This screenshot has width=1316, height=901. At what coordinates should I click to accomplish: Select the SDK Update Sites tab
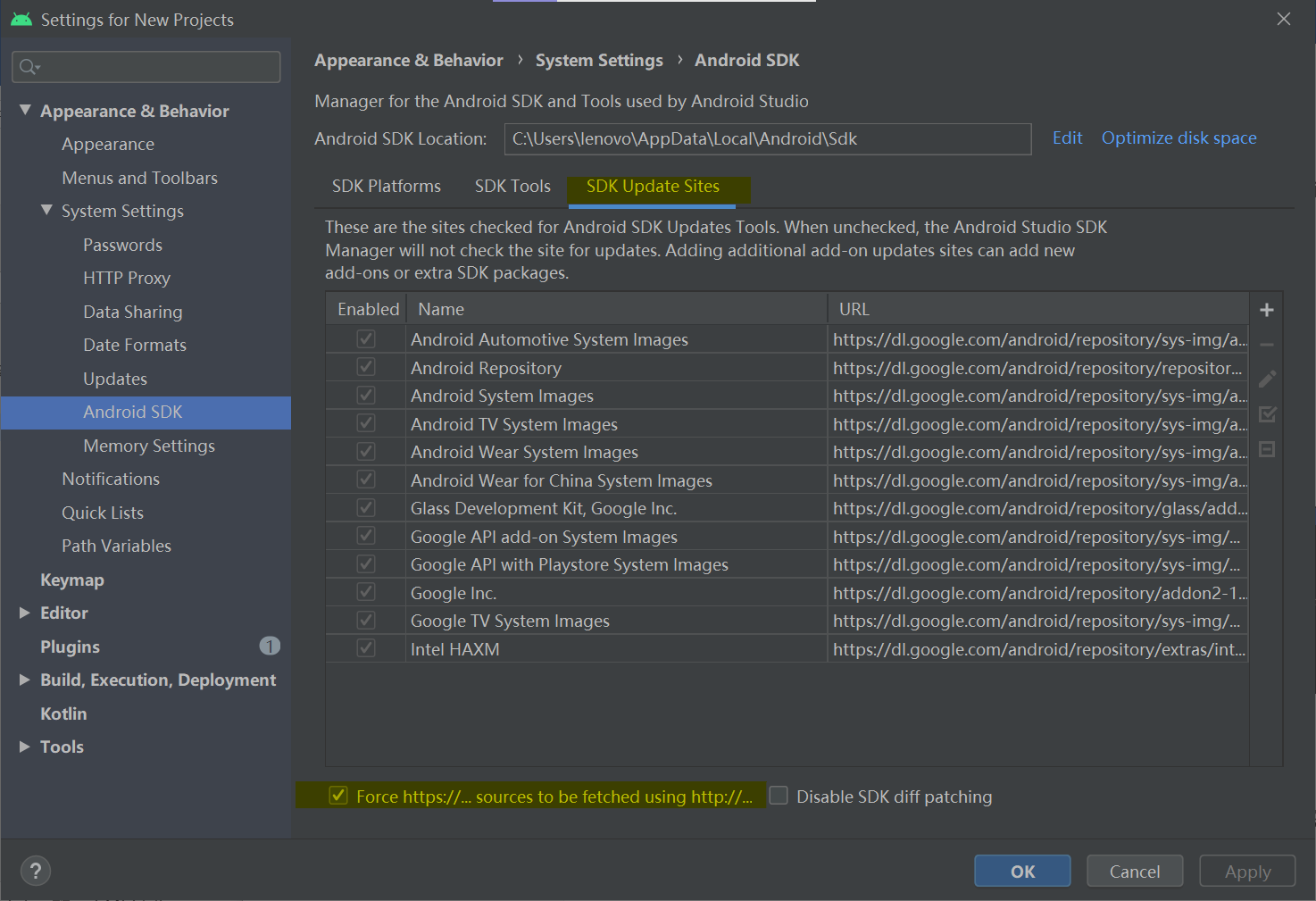[653, 186]
